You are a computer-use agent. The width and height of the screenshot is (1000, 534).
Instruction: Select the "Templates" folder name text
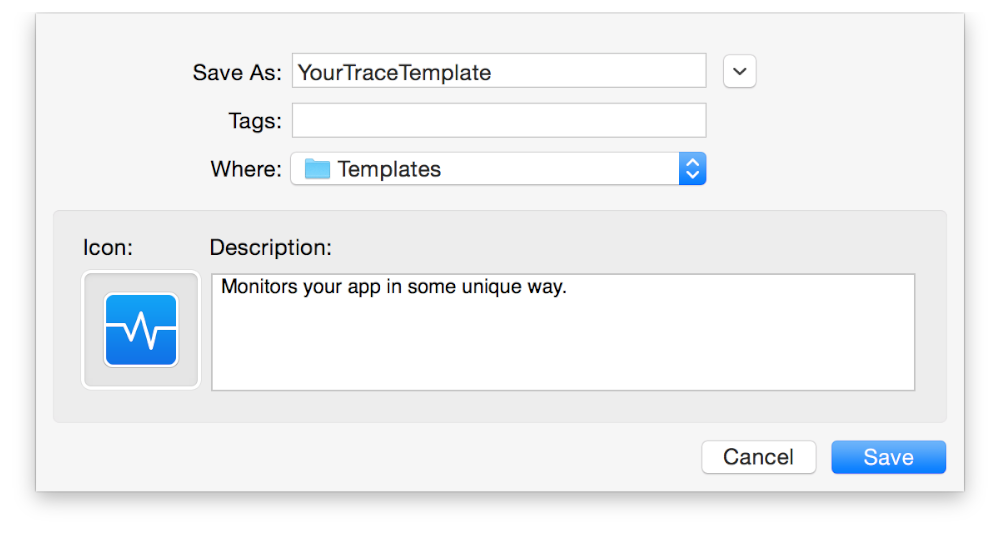pos(389,169)
